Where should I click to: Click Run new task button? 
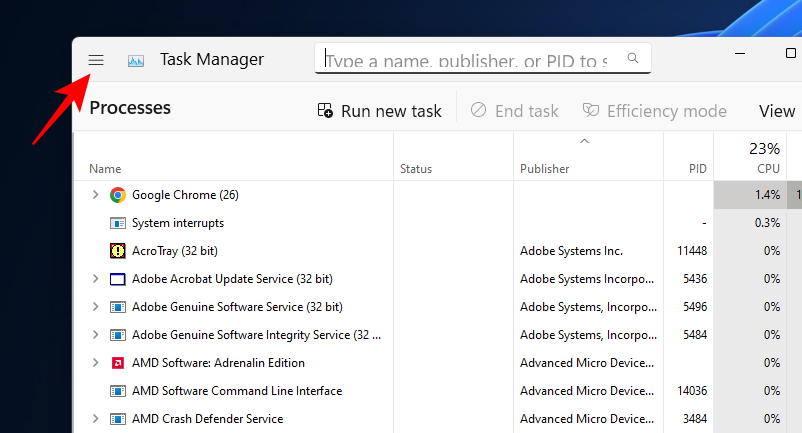[380, 111]
